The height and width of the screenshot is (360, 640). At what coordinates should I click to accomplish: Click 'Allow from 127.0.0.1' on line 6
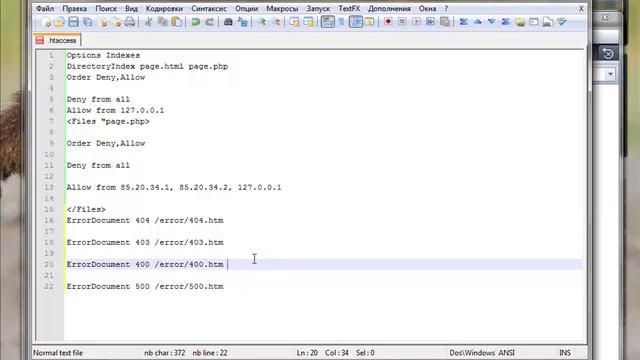[x=116, y=110]
